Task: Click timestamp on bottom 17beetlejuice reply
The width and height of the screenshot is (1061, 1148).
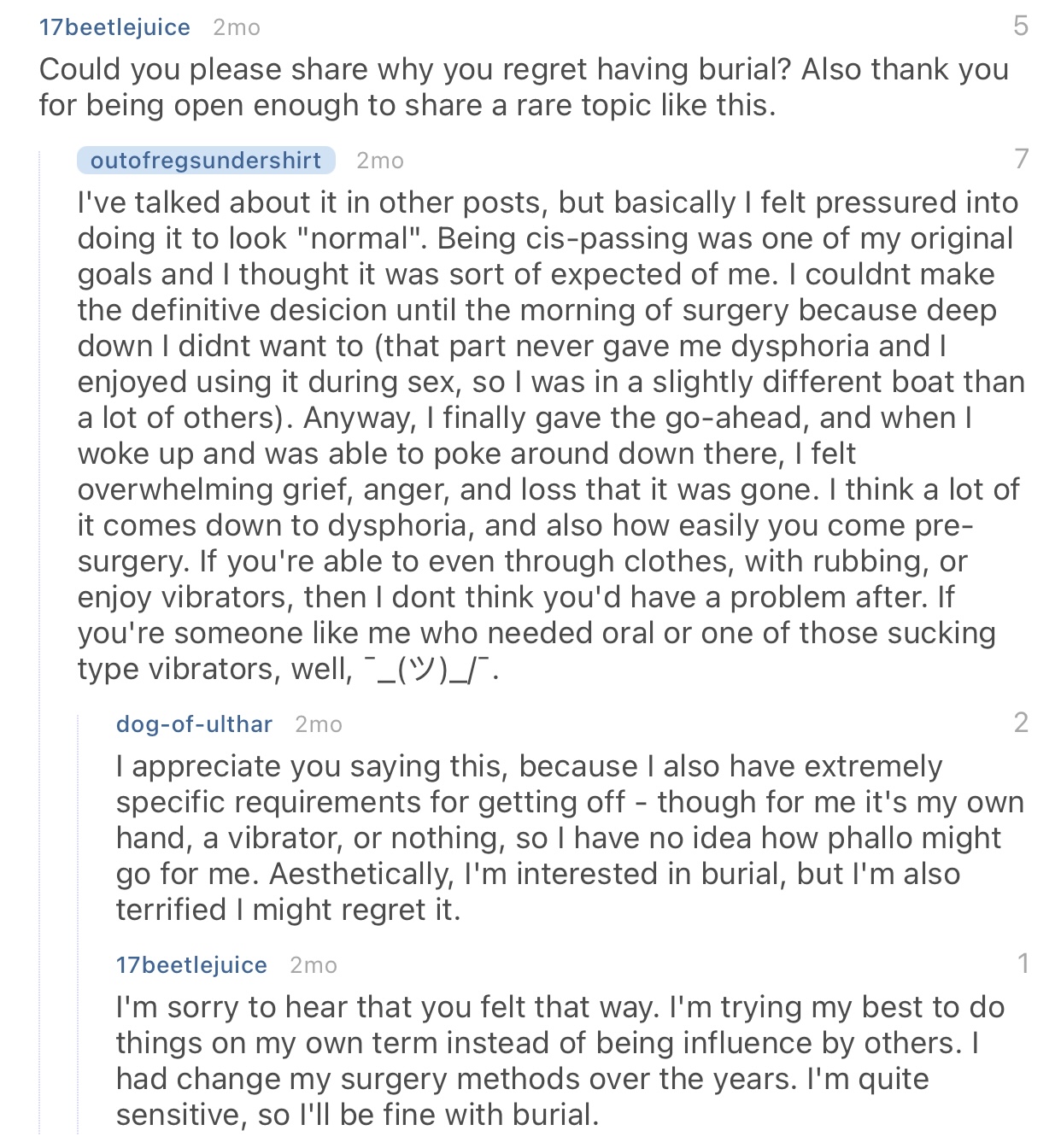Action: click(x=313, y=965)
